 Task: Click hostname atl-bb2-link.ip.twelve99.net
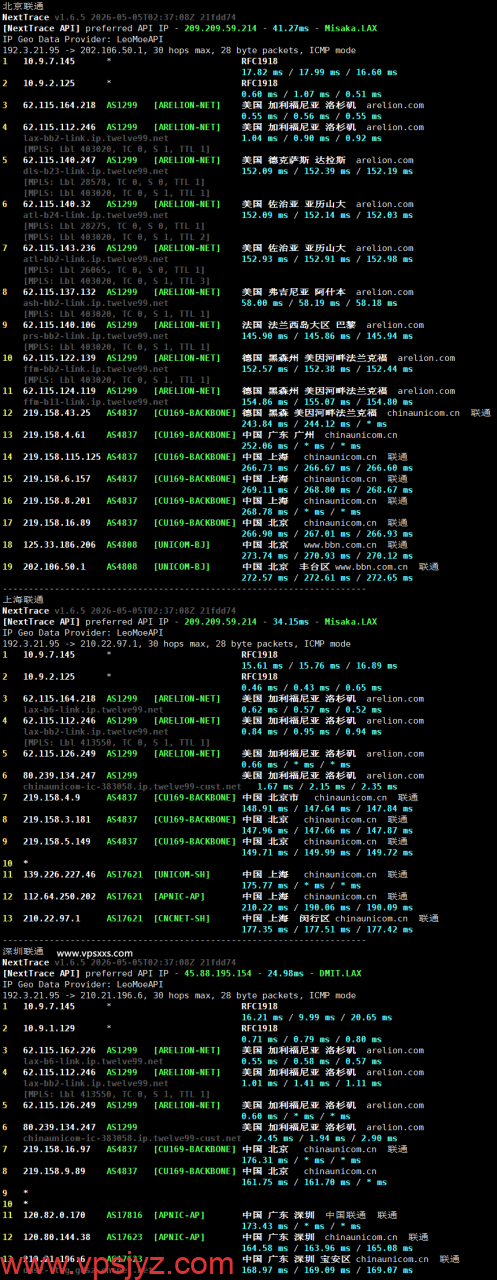(95, 259)
